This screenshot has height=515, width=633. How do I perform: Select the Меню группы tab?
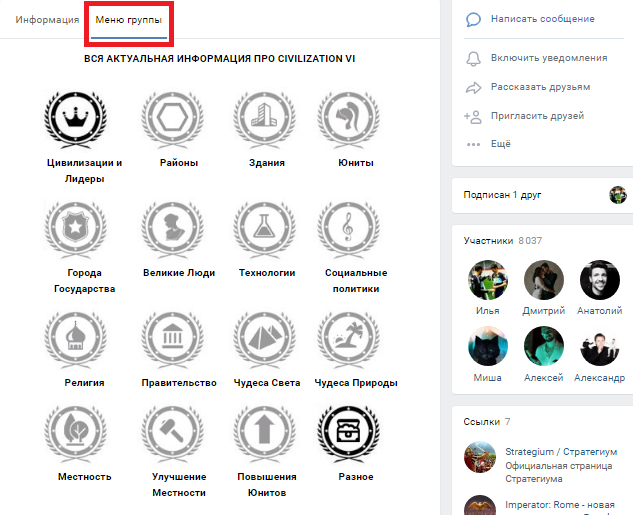129,19
